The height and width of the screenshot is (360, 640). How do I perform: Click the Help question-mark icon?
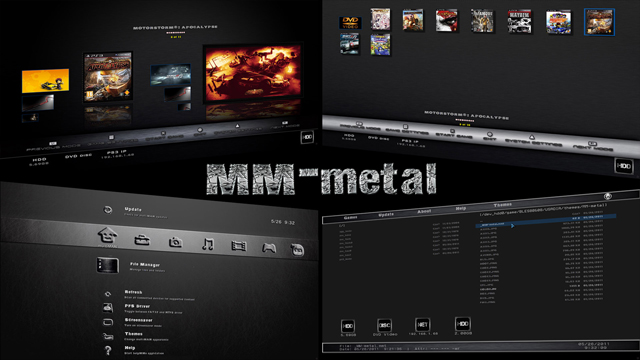[x=108, y=350]
